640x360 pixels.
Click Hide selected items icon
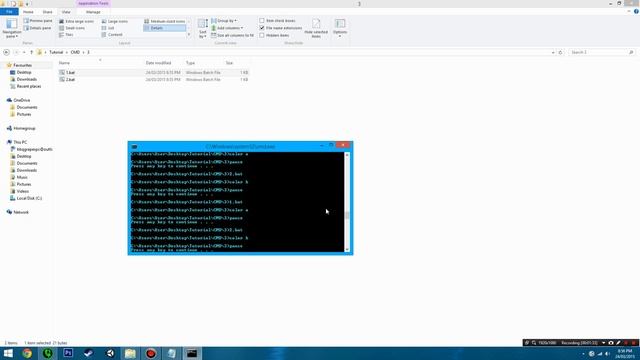(316, 28)
